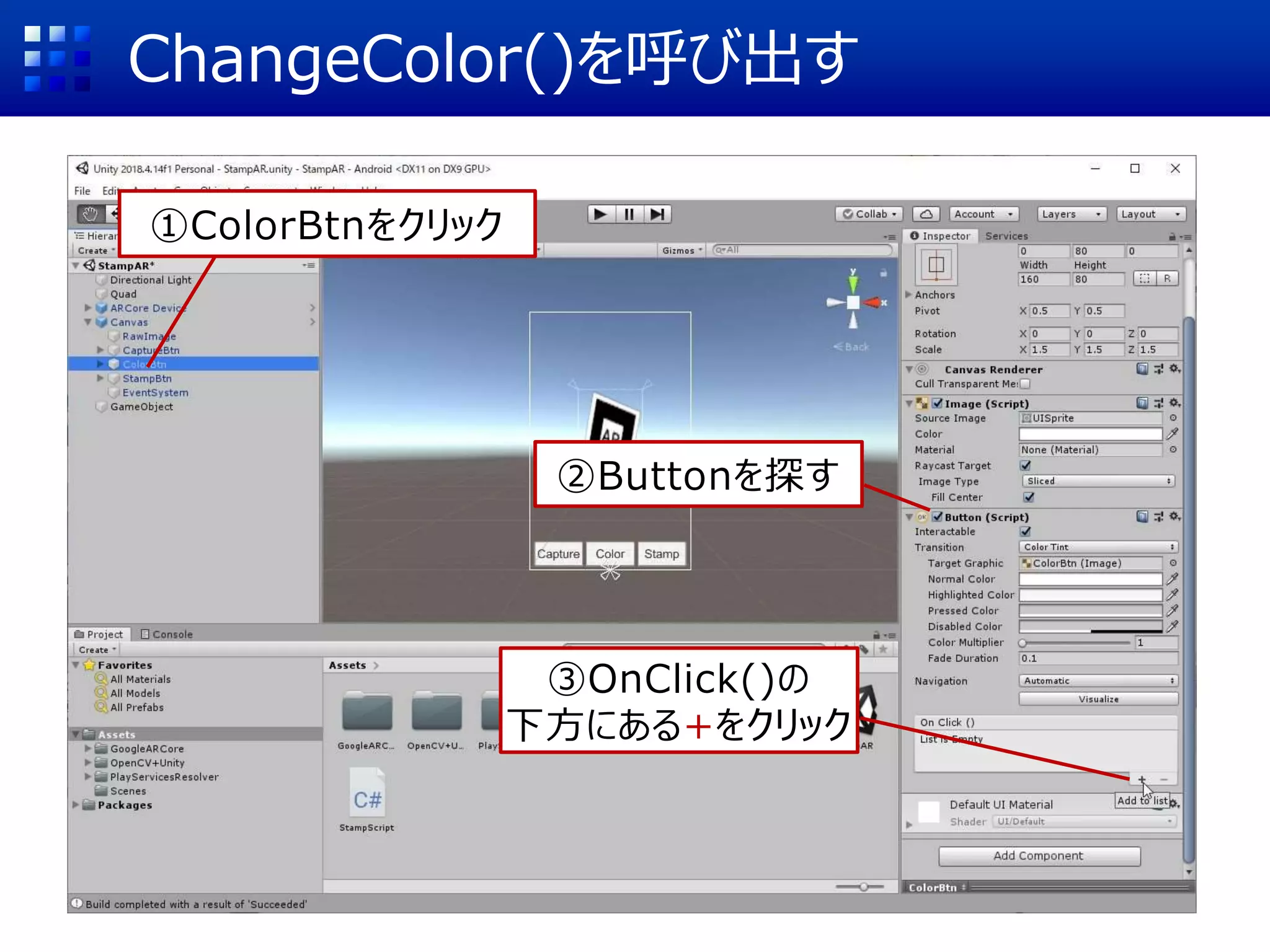Click object picker circle for Target Graphic

pyautogui.click(x=1173, y=563)
